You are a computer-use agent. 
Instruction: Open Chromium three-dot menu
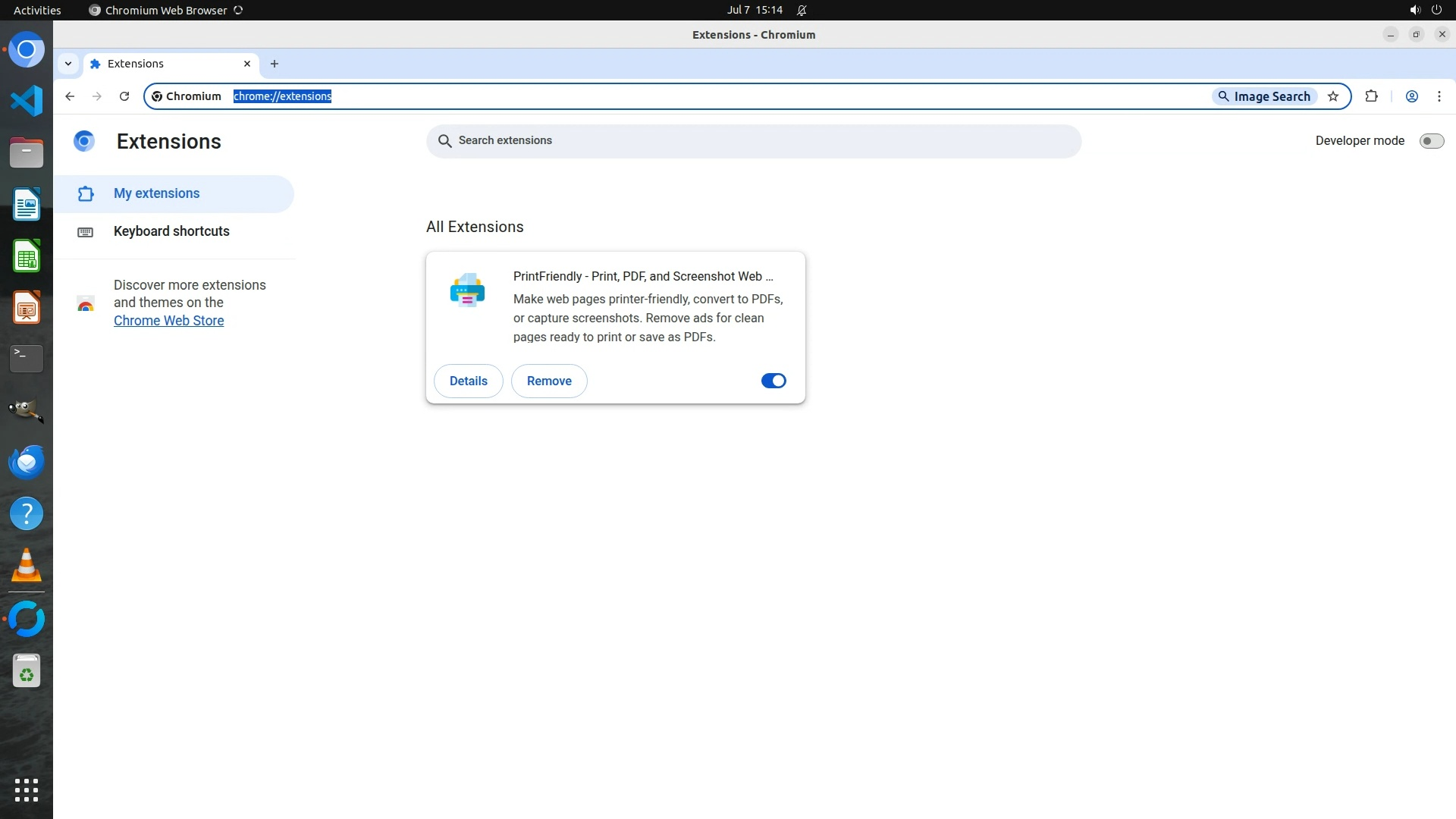[x=1439, y=96]
